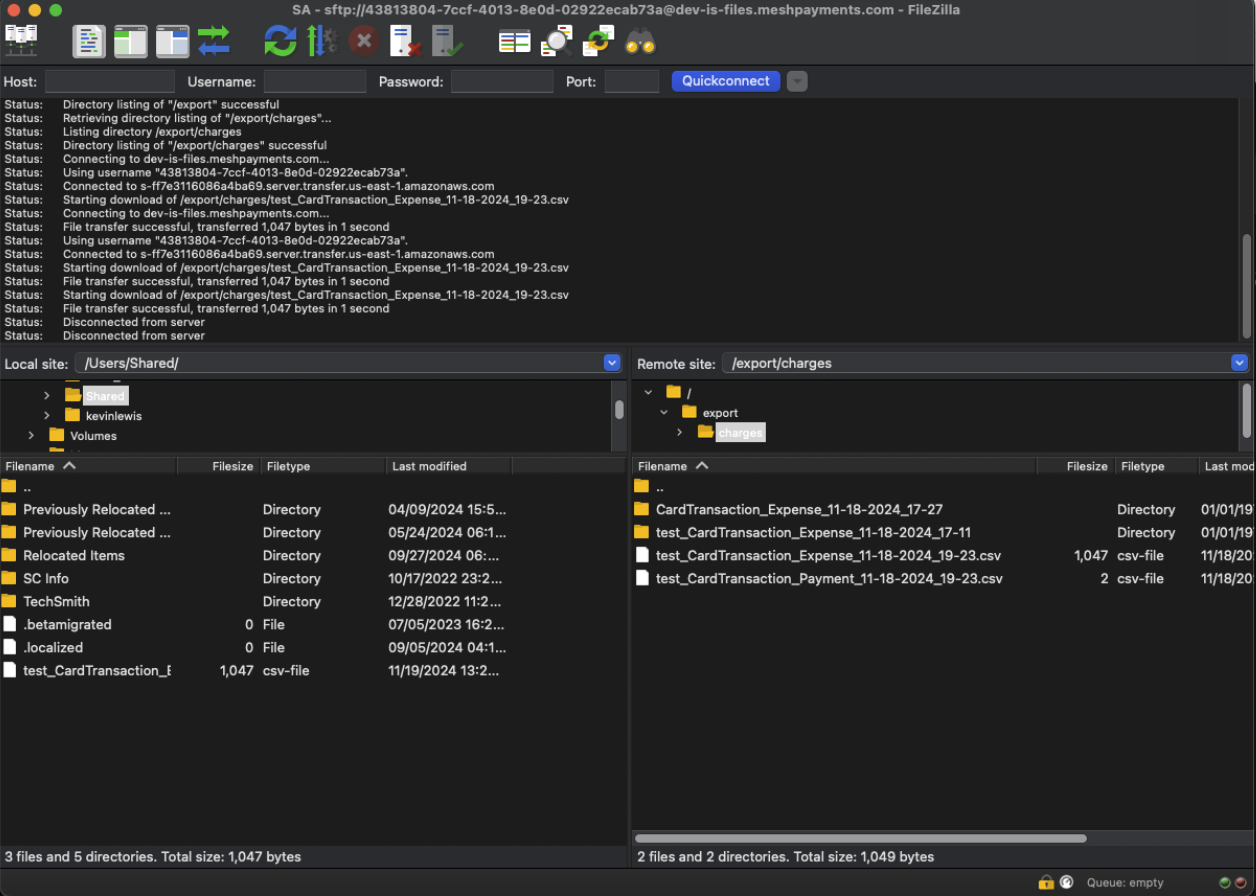Select Previously Relocated folder modified 04/09/2024

[x=312, y=509]
